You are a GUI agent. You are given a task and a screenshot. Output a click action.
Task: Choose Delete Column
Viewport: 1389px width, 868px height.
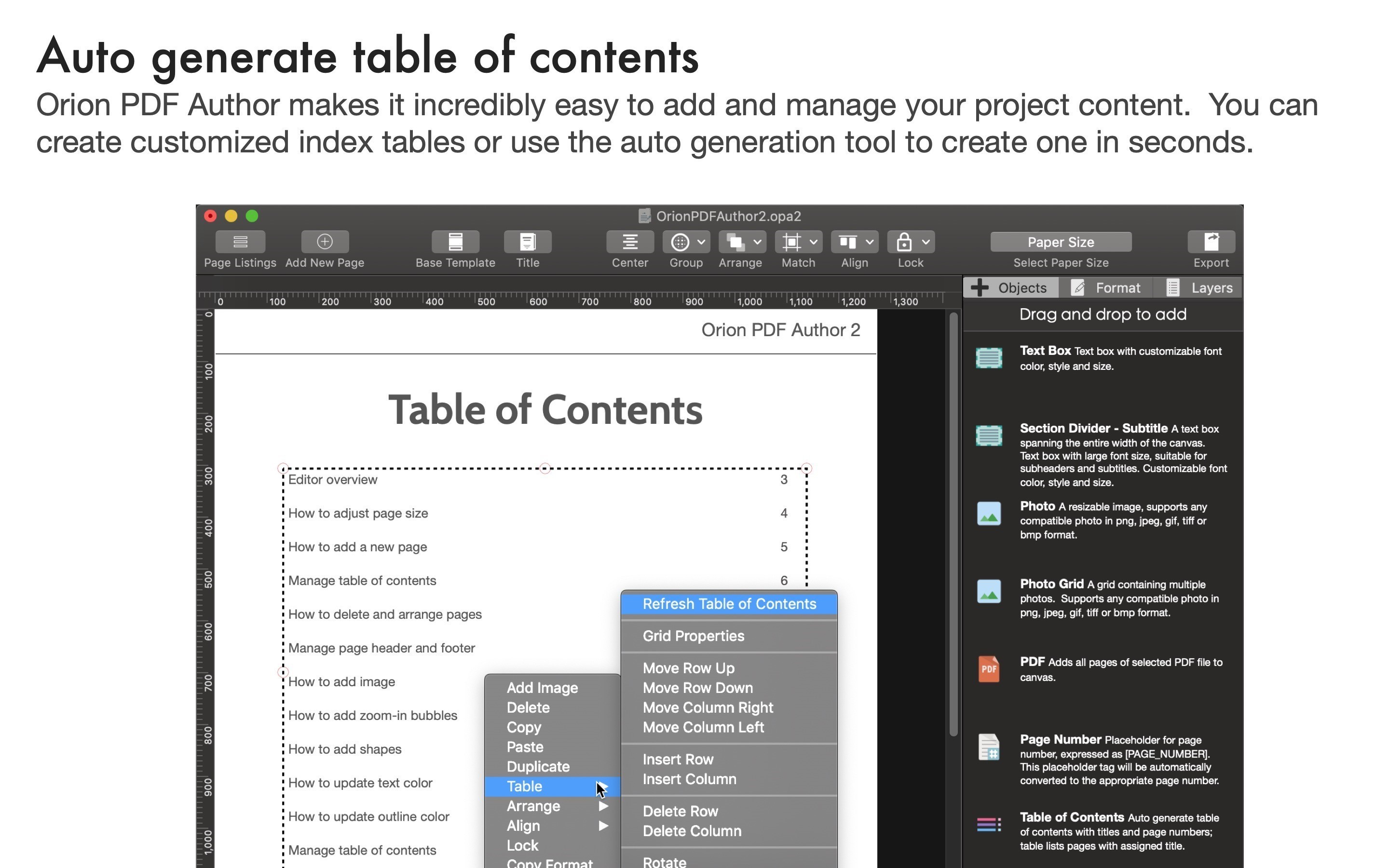point(729,831)
